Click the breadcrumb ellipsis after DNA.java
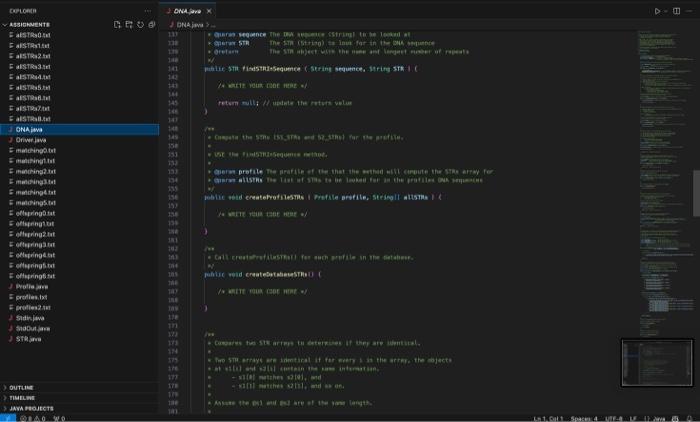Image resolution: width=700 pixels, height=422 pixels. point(213,25)
